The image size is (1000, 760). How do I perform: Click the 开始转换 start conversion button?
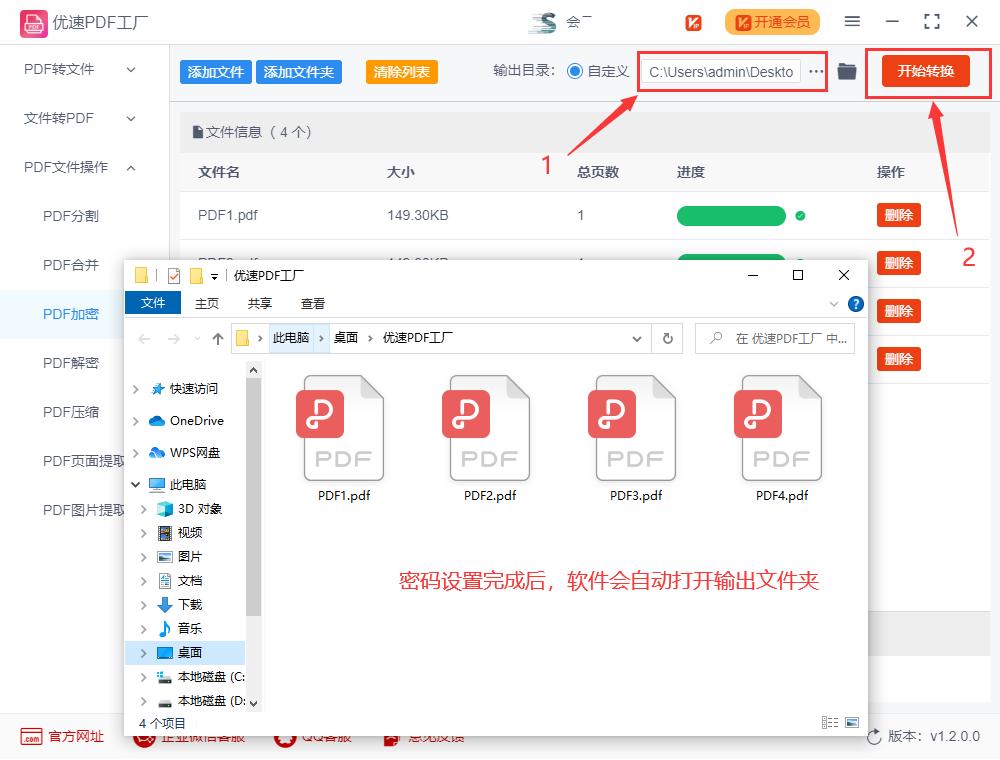click(928, 71)
